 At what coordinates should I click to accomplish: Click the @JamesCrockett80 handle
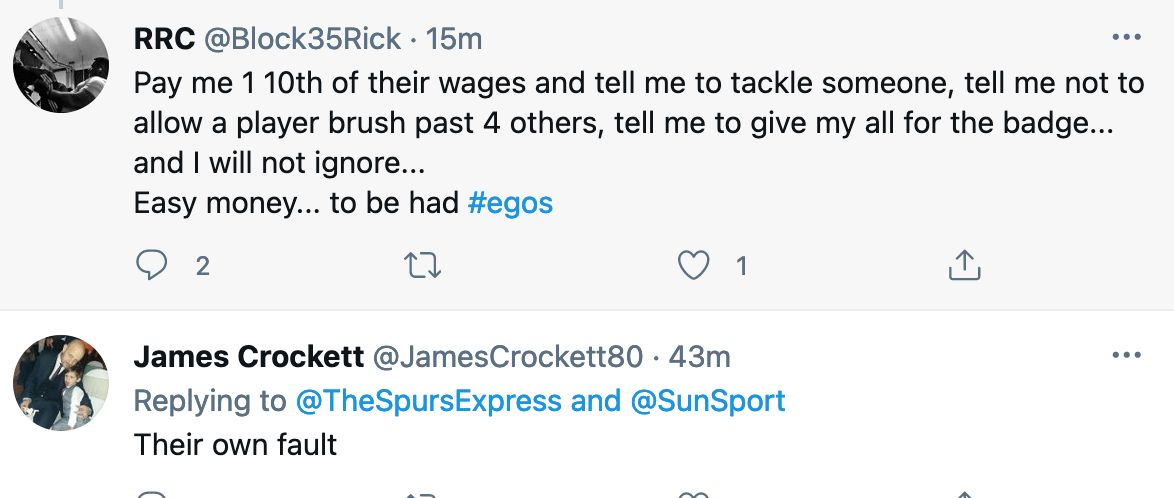pyautogui.click(x=507, y=356)
